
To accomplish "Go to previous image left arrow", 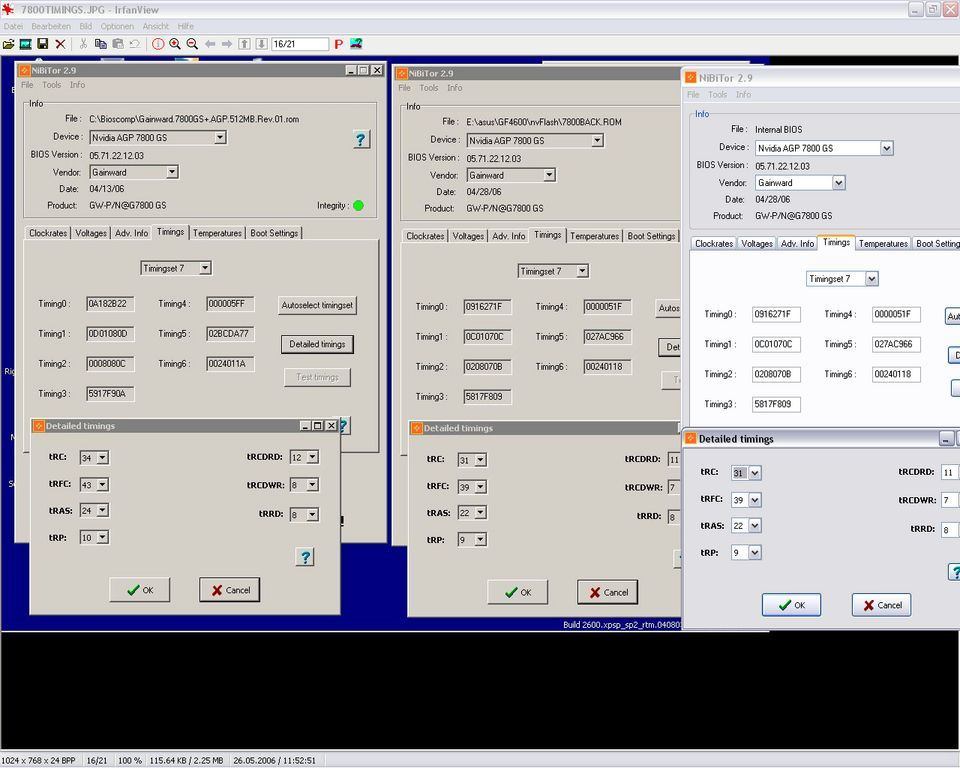I will click(210, 44).
